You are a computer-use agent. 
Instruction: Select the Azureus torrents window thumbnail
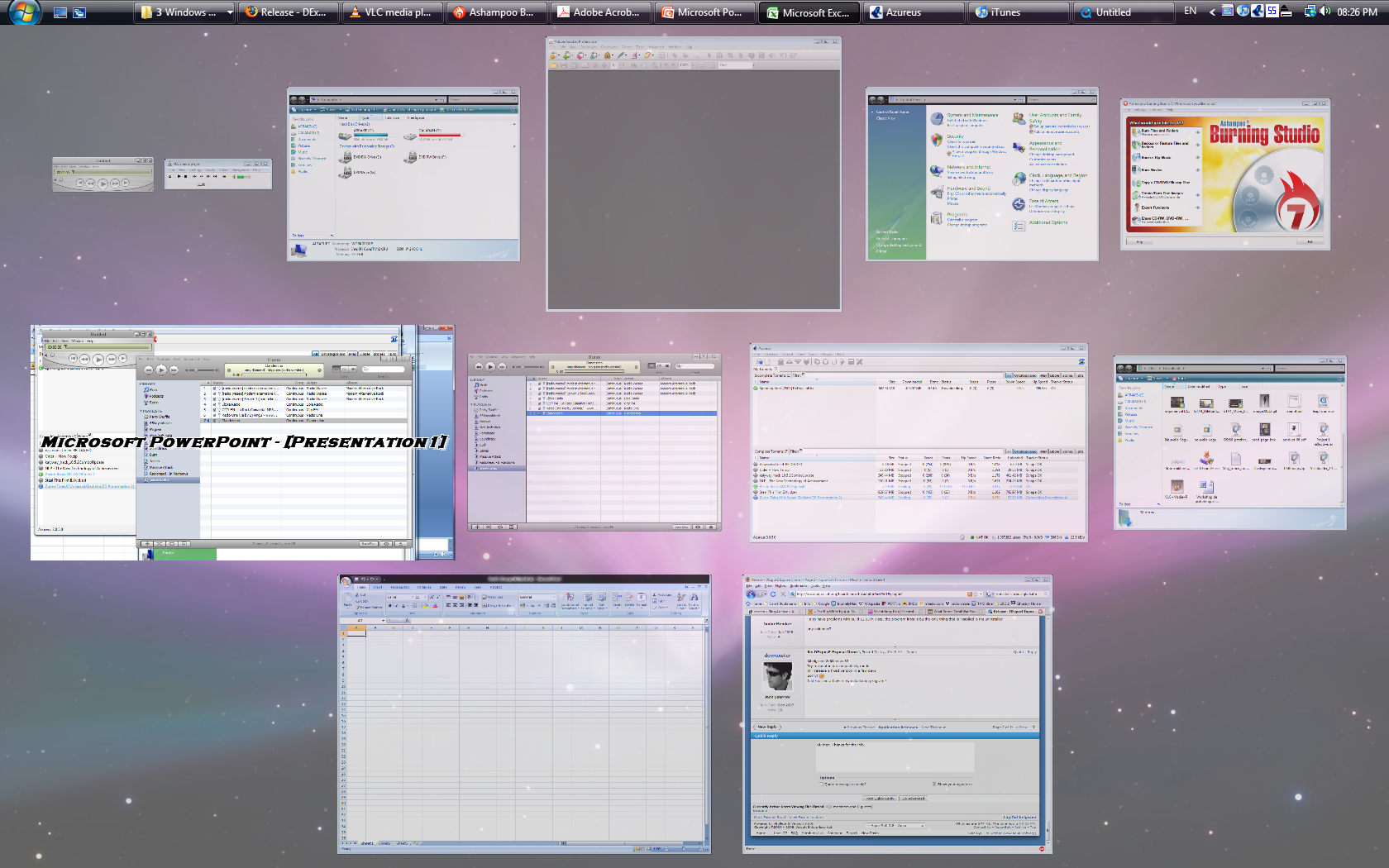point(919,443)
